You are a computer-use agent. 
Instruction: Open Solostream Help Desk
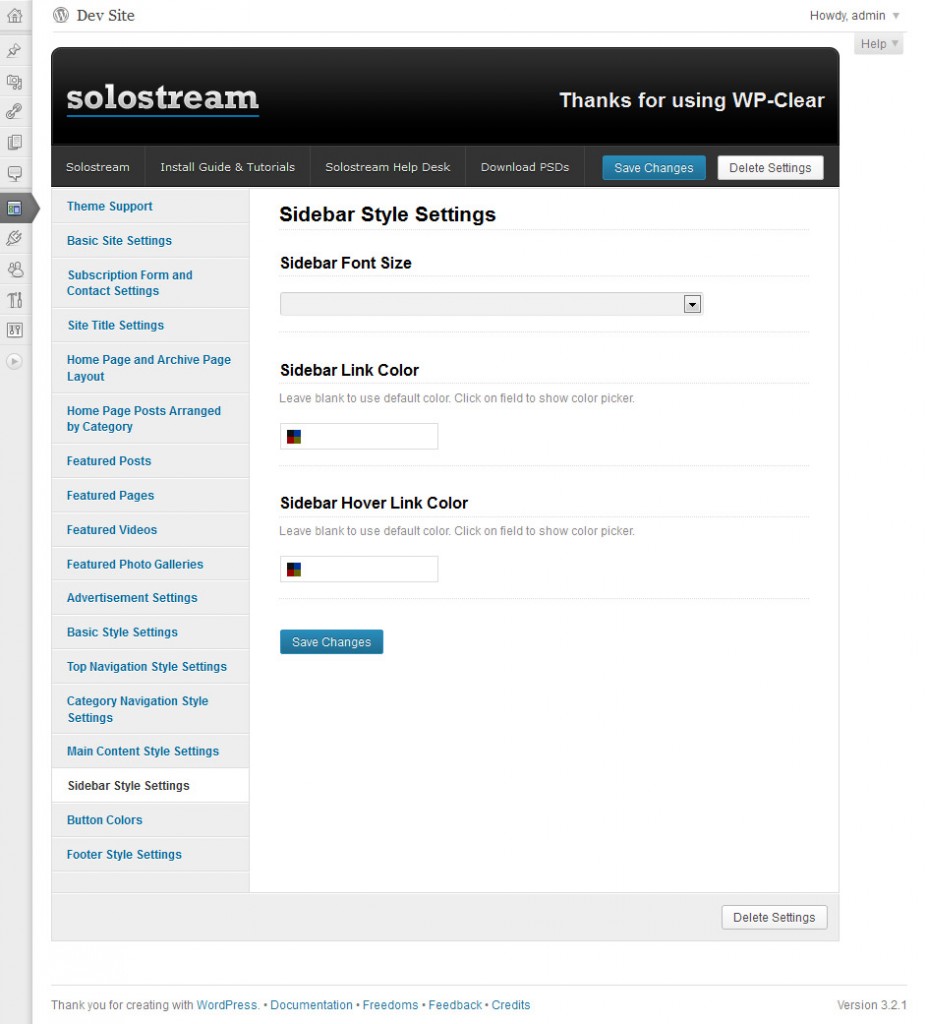click(387, 167)
